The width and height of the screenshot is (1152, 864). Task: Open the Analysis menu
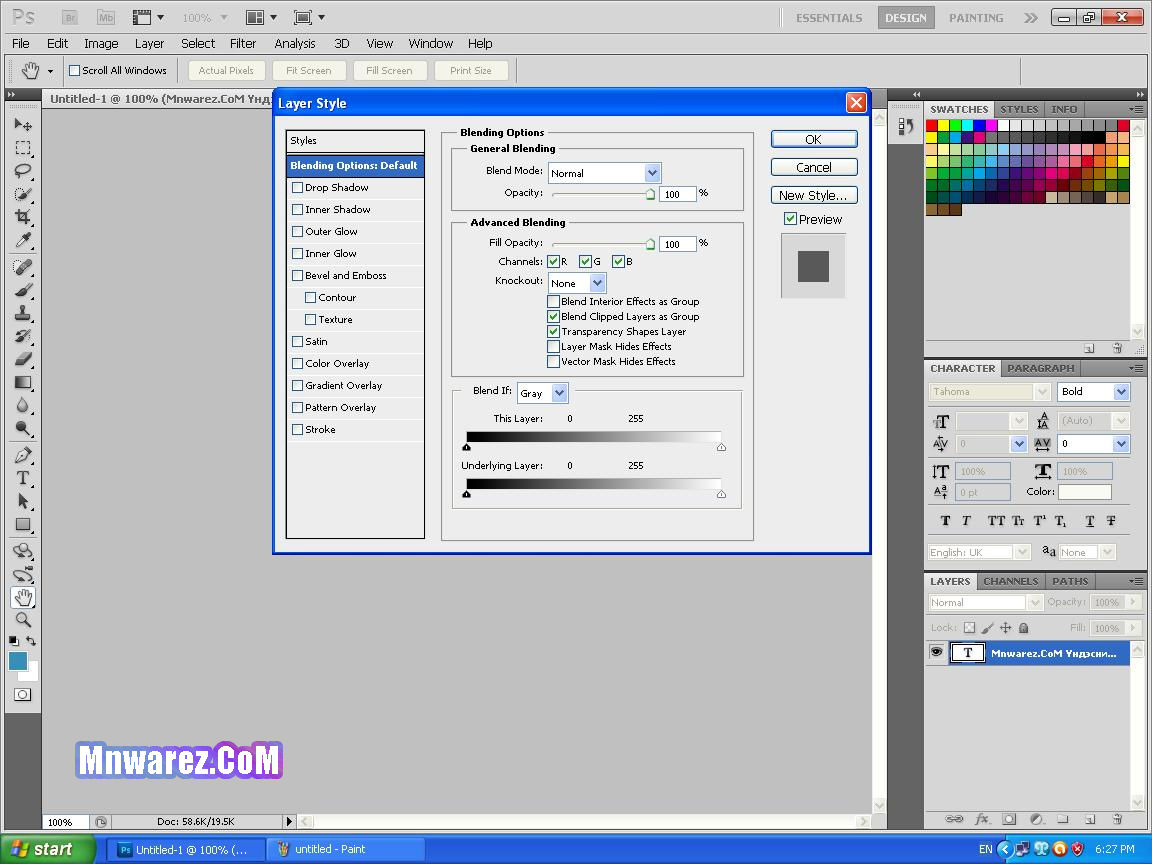pyautogui.click(x=295, y=43)
